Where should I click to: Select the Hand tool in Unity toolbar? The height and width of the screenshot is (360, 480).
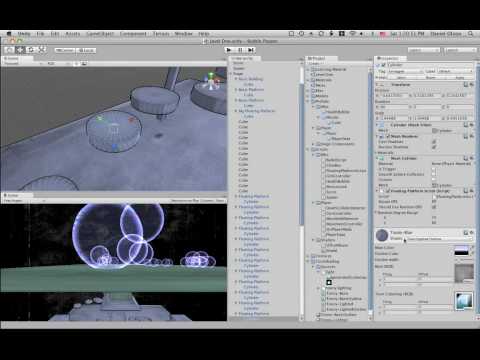[x=10, y=50]
